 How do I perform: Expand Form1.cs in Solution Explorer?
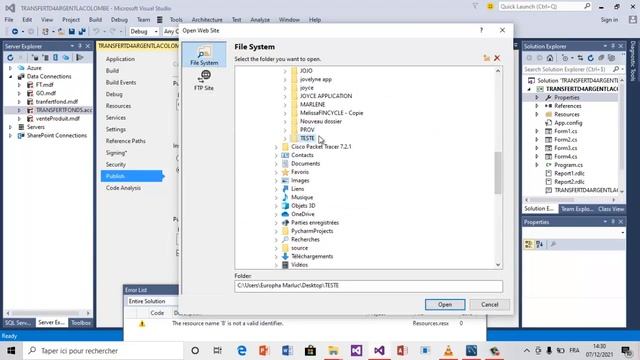(x=537, y=131)
